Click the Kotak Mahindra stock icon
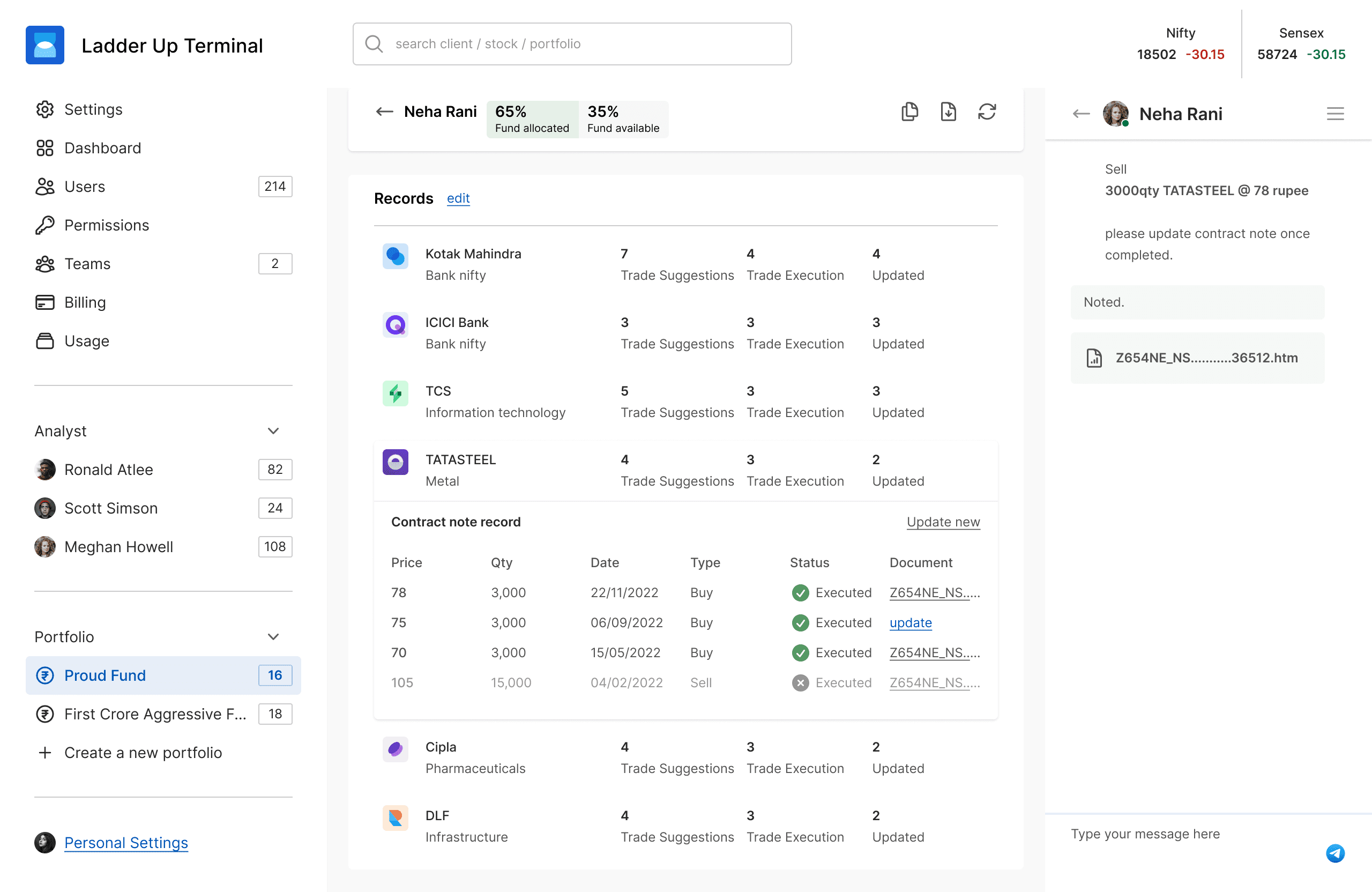The height and width of the screenshot is (892, 1372). pyautogui.click(x=396, y=256)
